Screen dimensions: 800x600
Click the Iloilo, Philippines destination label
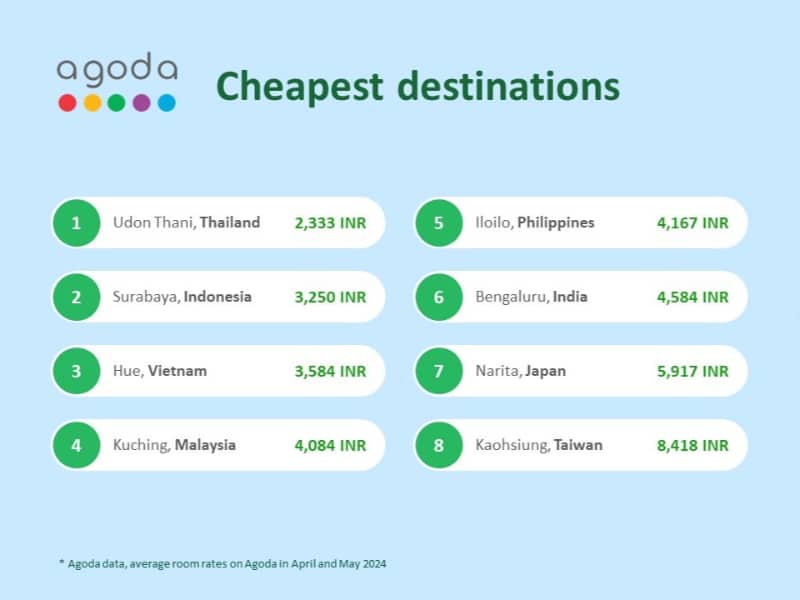pyautogui.click(x=535, y=223)
